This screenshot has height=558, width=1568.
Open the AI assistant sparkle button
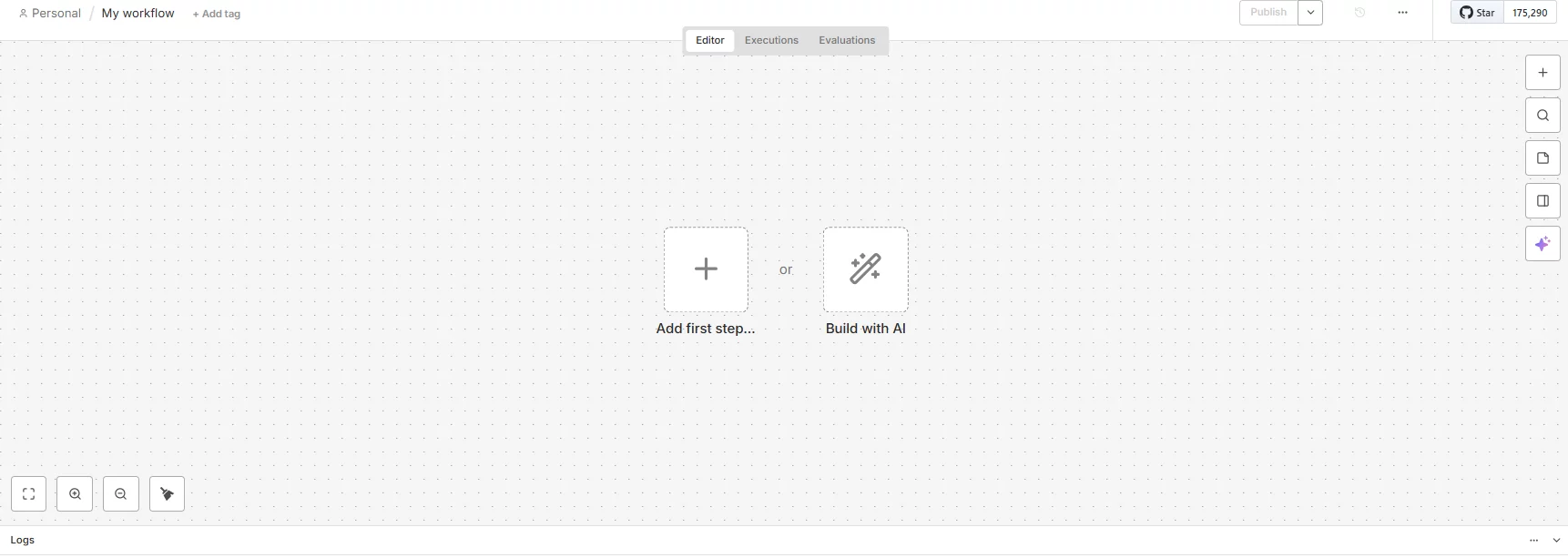1543,244
